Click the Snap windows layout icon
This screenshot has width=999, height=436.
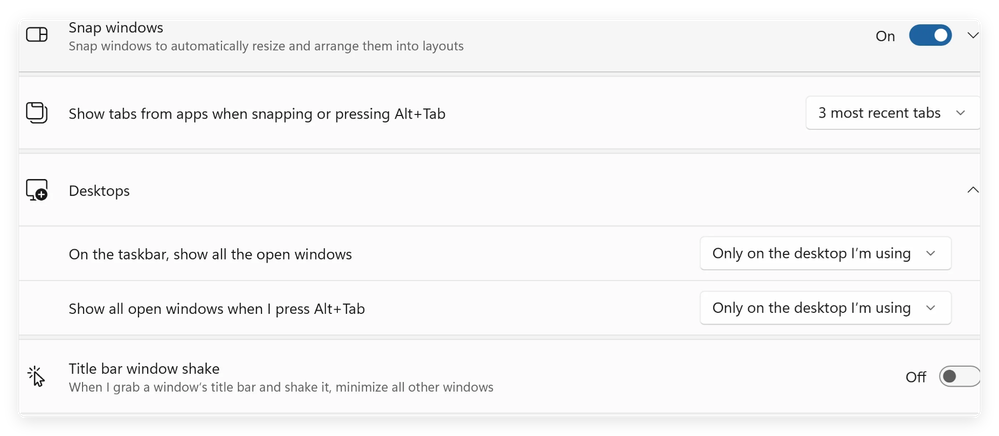(x=37, y=35)
